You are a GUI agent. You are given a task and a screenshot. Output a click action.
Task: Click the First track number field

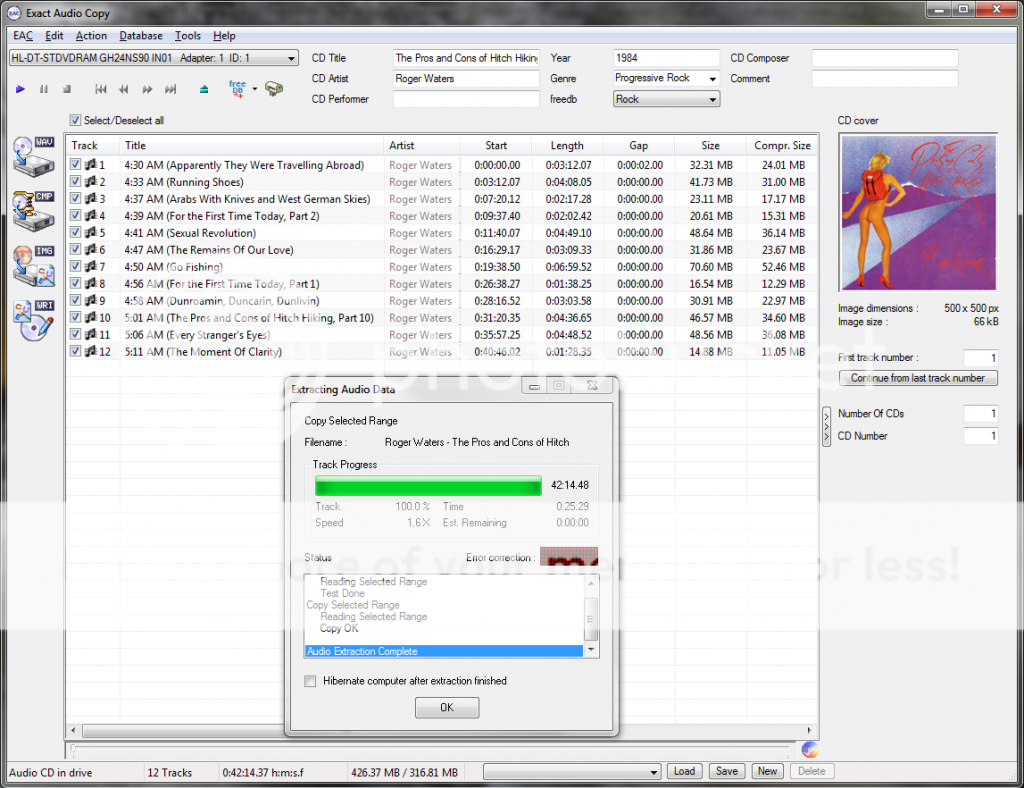[x=980, y=358]
